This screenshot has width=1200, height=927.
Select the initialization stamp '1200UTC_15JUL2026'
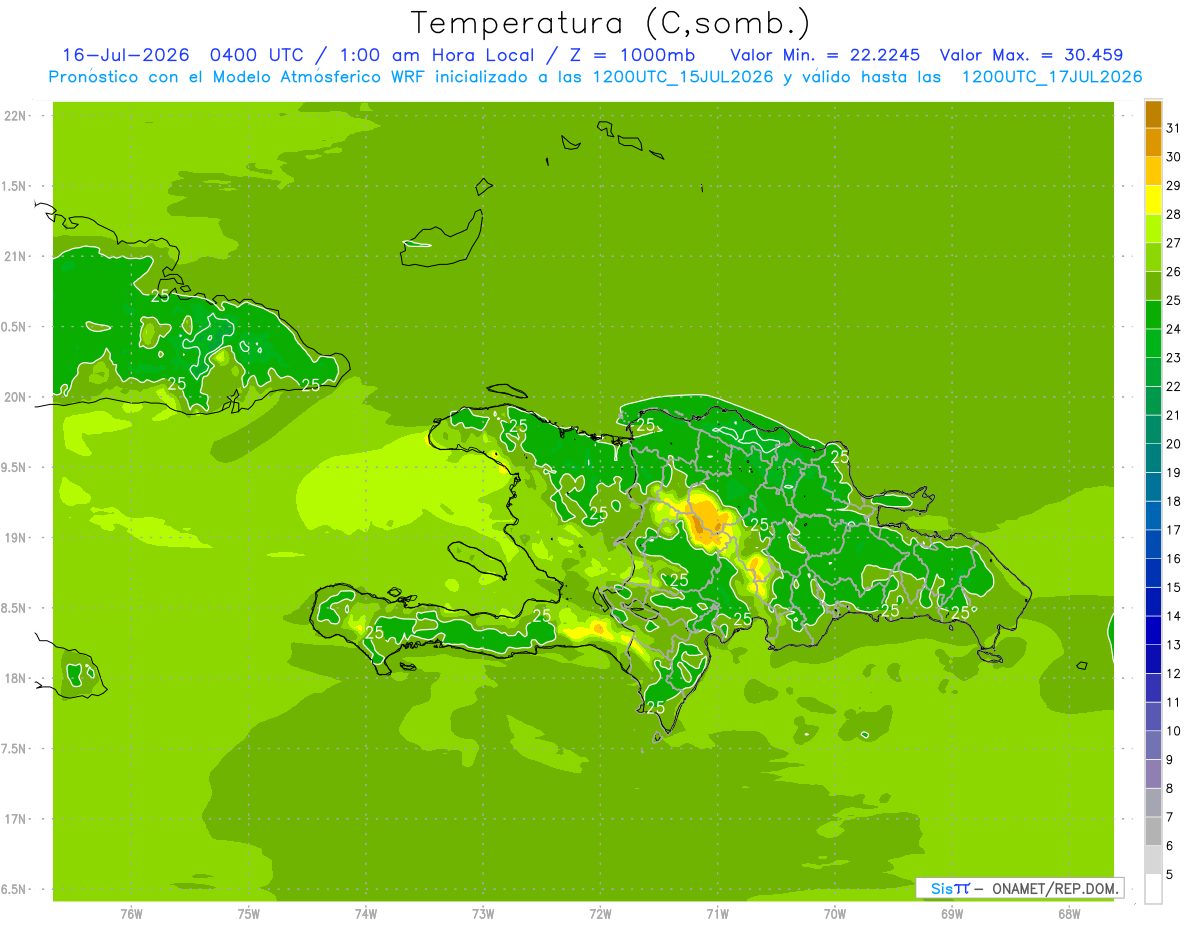pos(683,77)
